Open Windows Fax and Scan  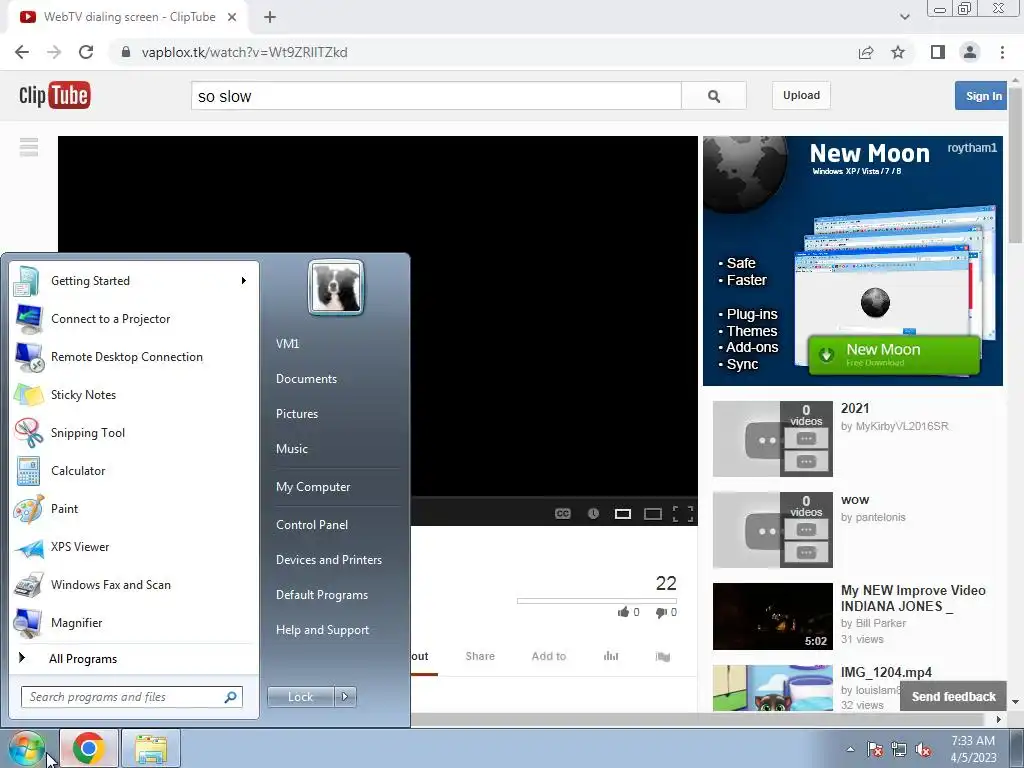135,584
